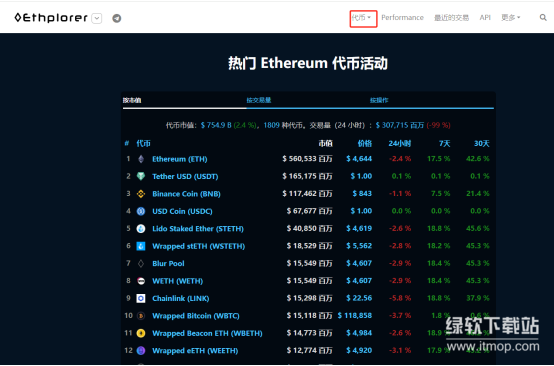Screen dimensions: 554x366
Task: Click the 价格 column header
Action: tap(365, 143)
